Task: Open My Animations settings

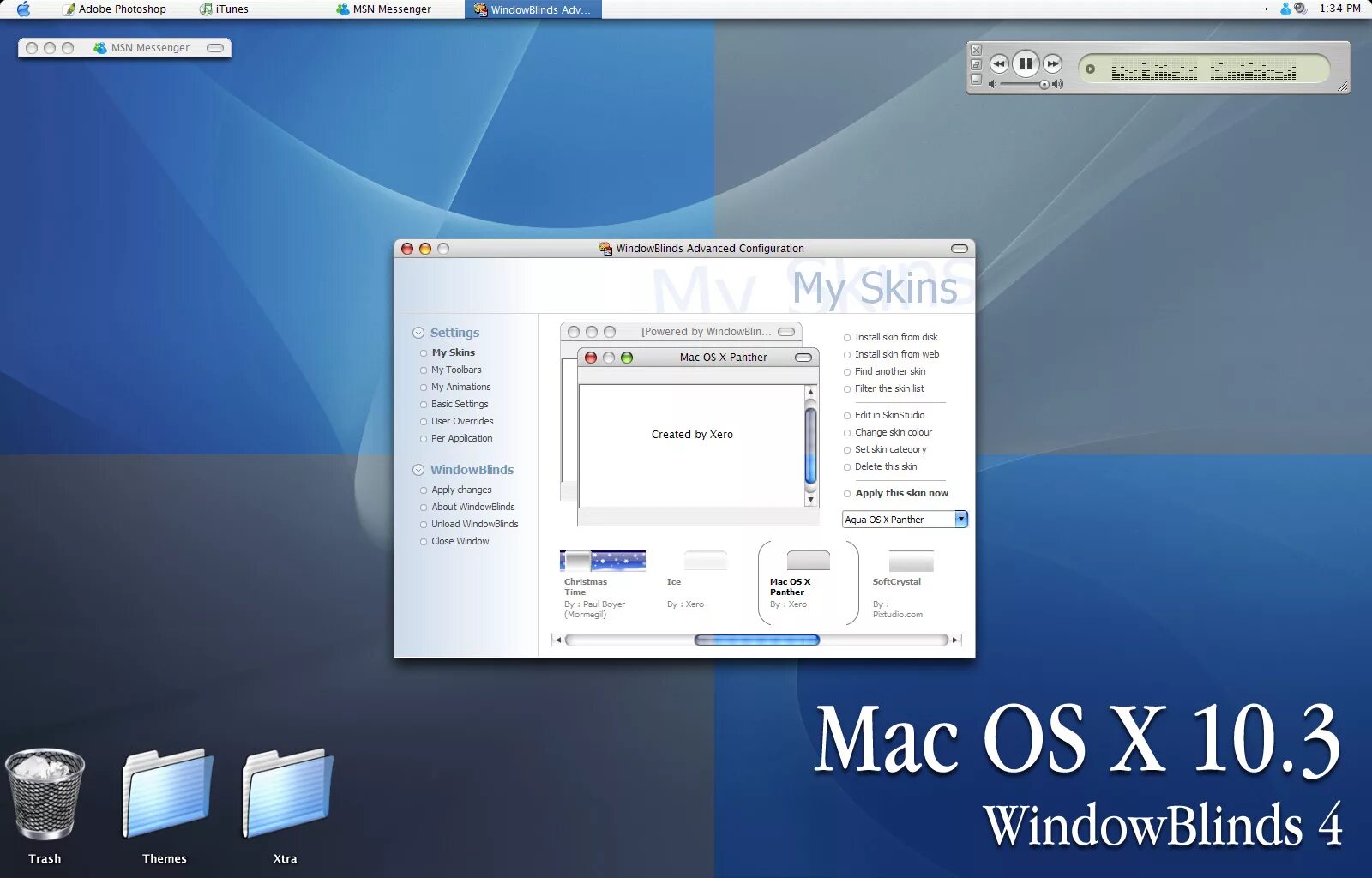Action: pos(461,387)
